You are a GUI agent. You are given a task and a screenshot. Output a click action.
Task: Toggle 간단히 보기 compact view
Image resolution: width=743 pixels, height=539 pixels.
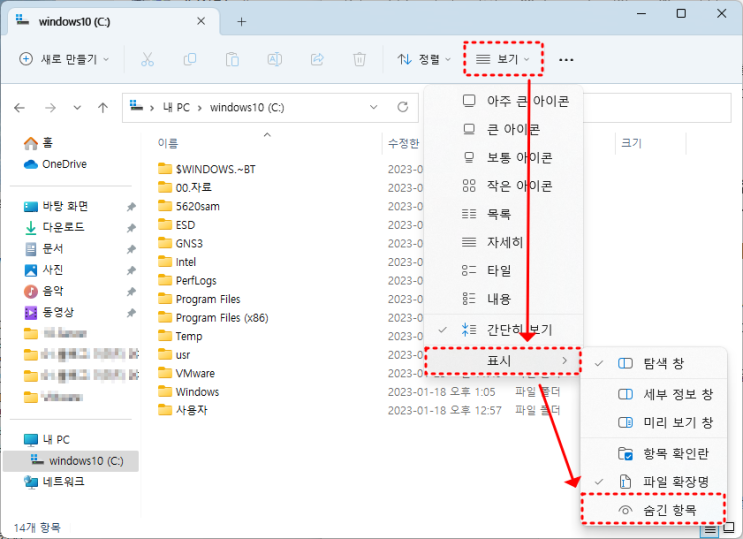click(x=503, y=329)
